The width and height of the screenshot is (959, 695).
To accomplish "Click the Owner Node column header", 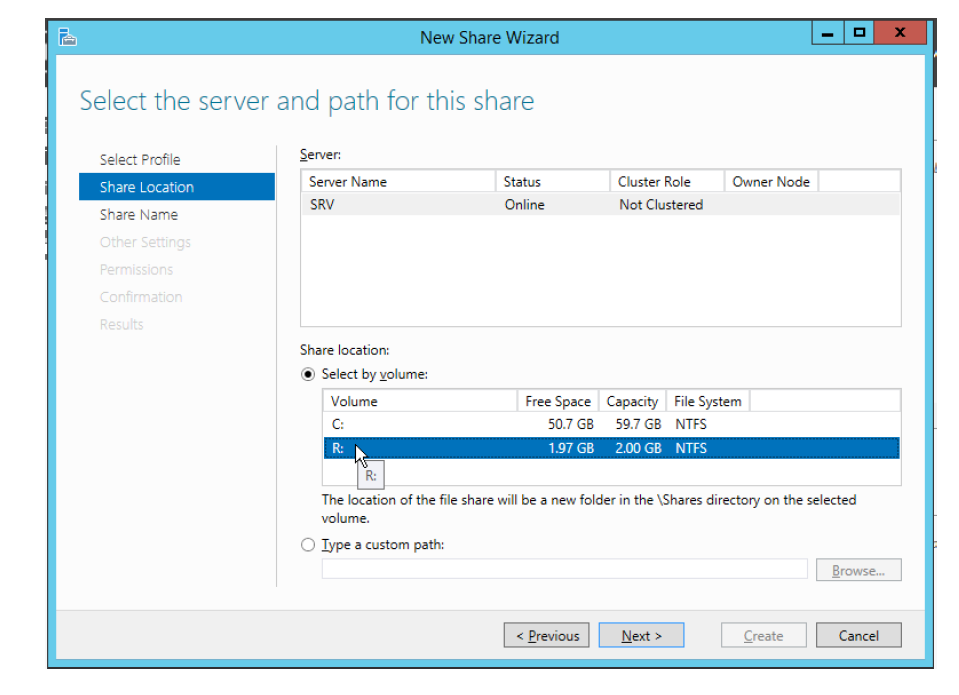I will point(772,182).
